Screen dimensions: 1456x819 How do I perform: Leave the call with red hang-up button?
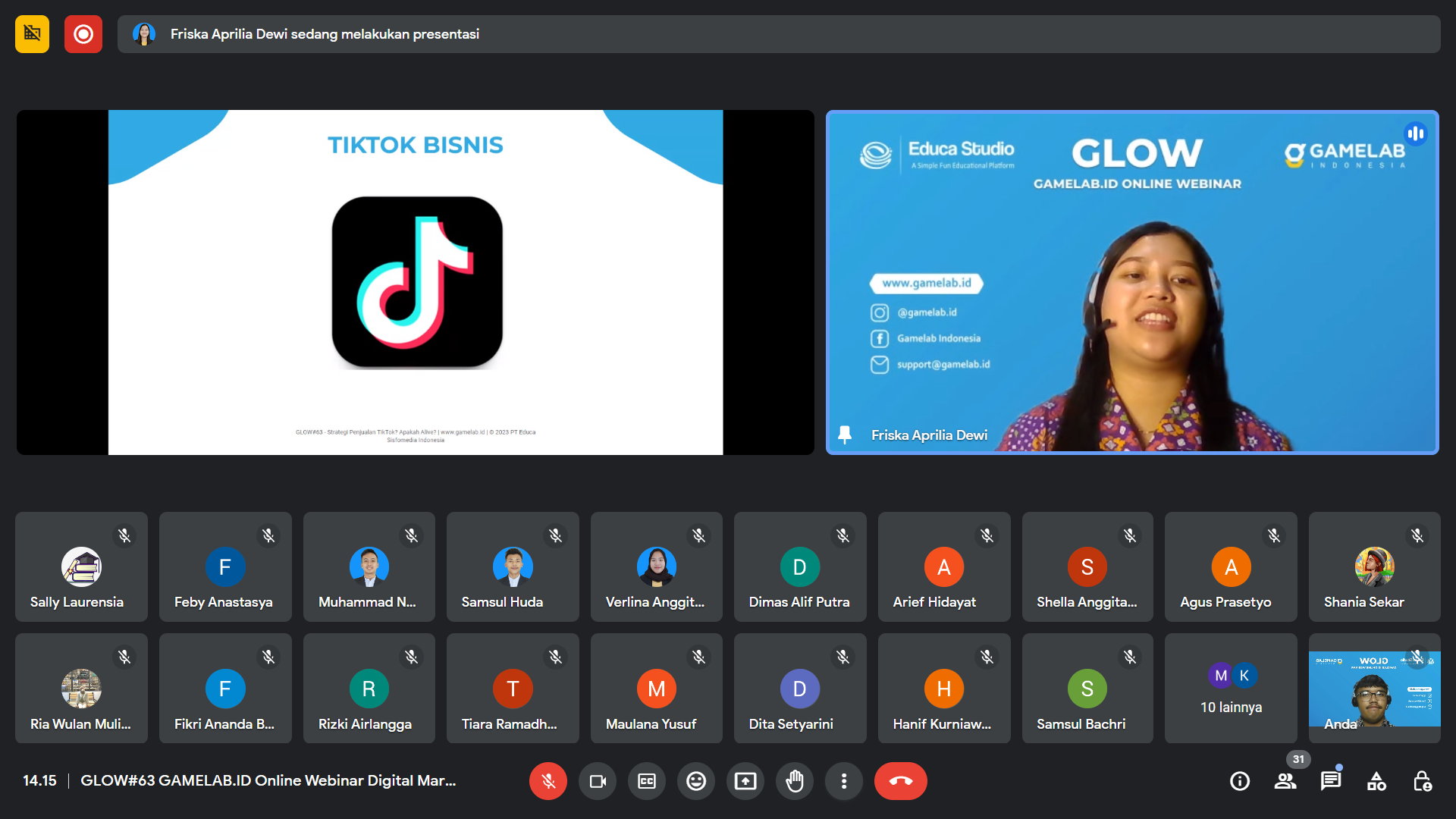(x=901, y=781)
